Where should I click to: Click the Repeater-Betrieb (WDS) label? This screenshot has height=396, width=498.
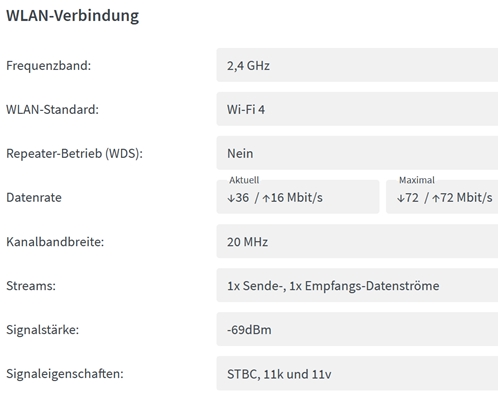pyautogui.click(x=74, y=154)
